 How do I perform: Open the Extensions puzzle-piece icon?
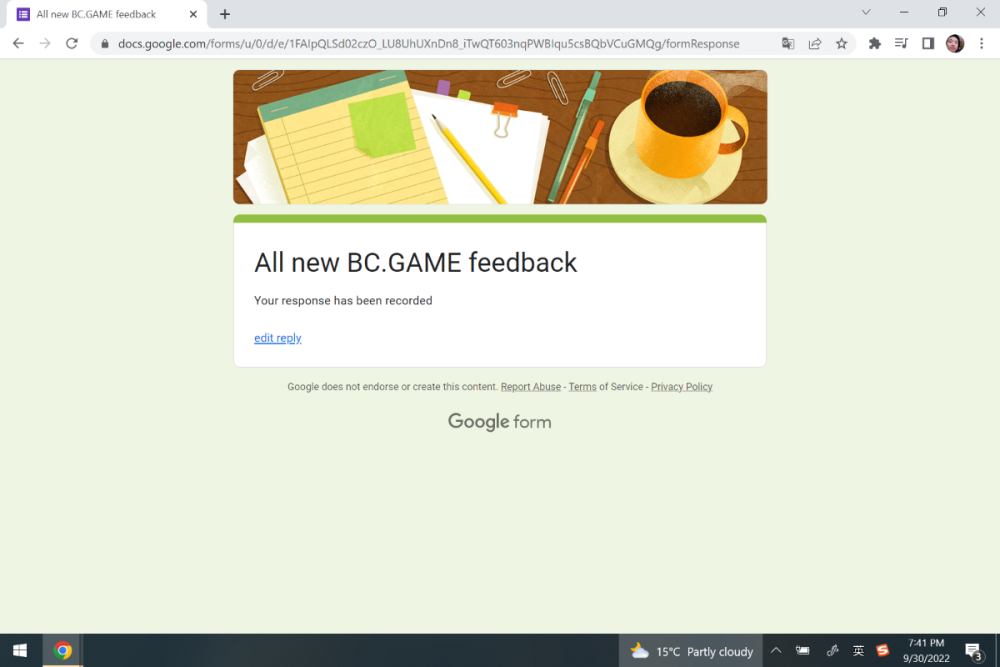(874, 44)
